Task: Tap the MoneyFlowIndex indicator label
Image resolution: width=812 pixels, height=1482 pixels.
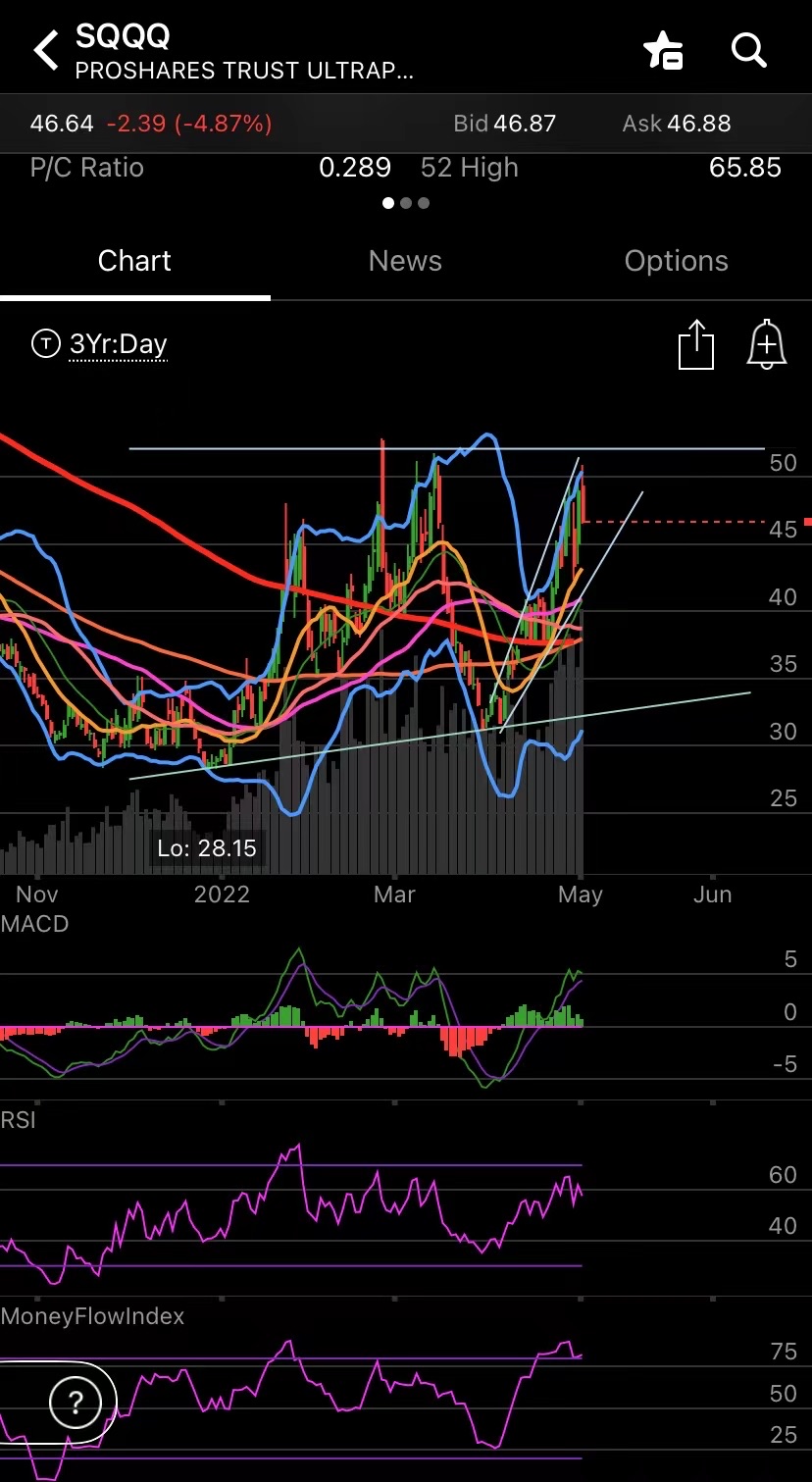Action: [92, 1316]
